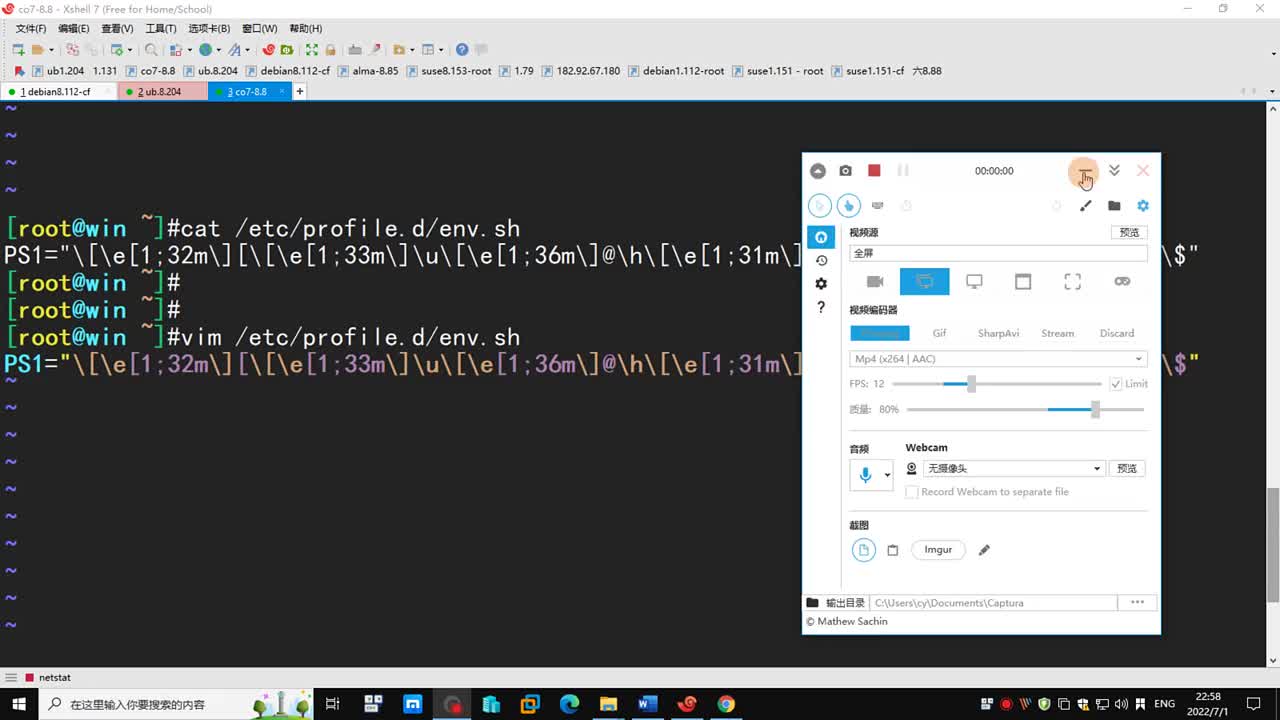
Task: Adjust the FPS slider
Action: (997, 384)
